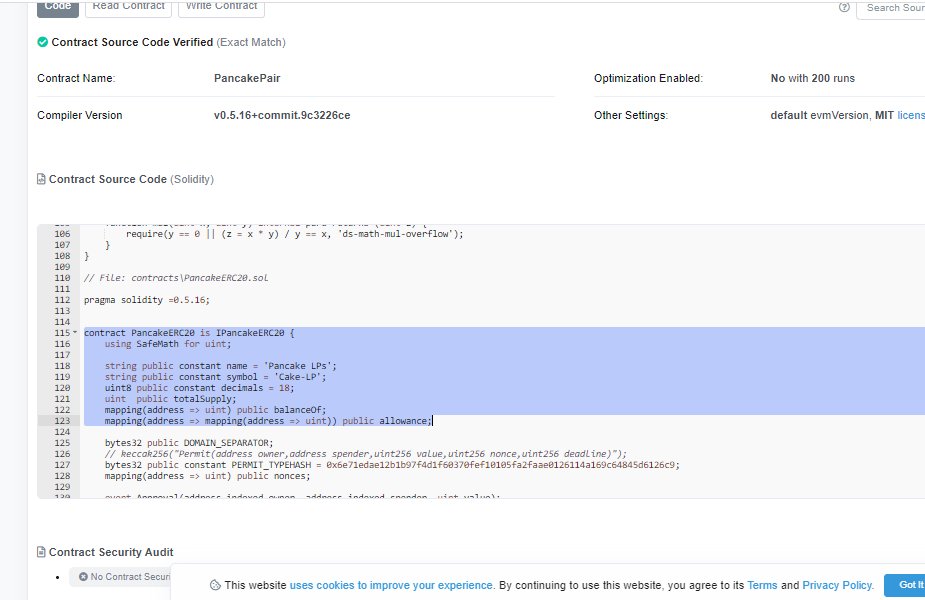Click the Contract Source Code file icon
The width and height of the screenshot is (925, 600).
41,179
